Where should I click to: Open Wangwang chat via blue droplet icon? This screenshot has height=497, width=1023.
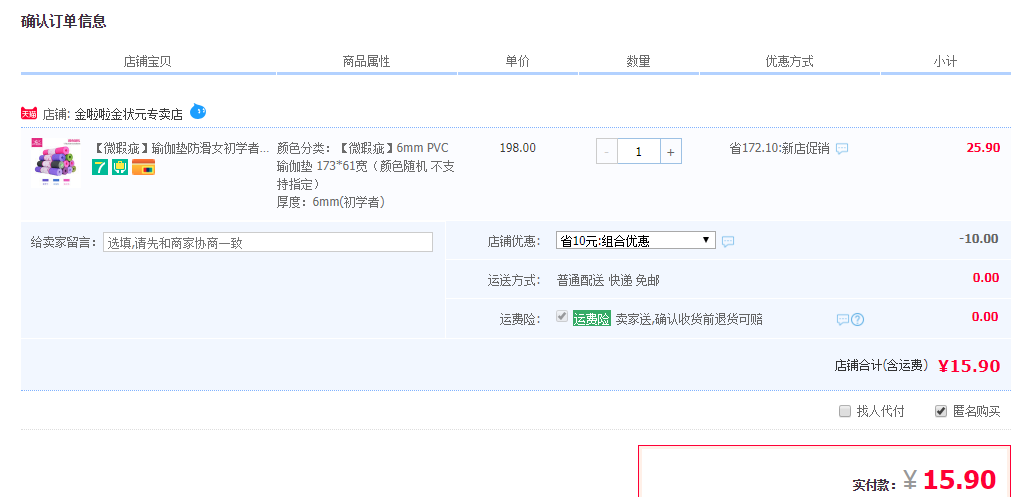coord(198,112)
